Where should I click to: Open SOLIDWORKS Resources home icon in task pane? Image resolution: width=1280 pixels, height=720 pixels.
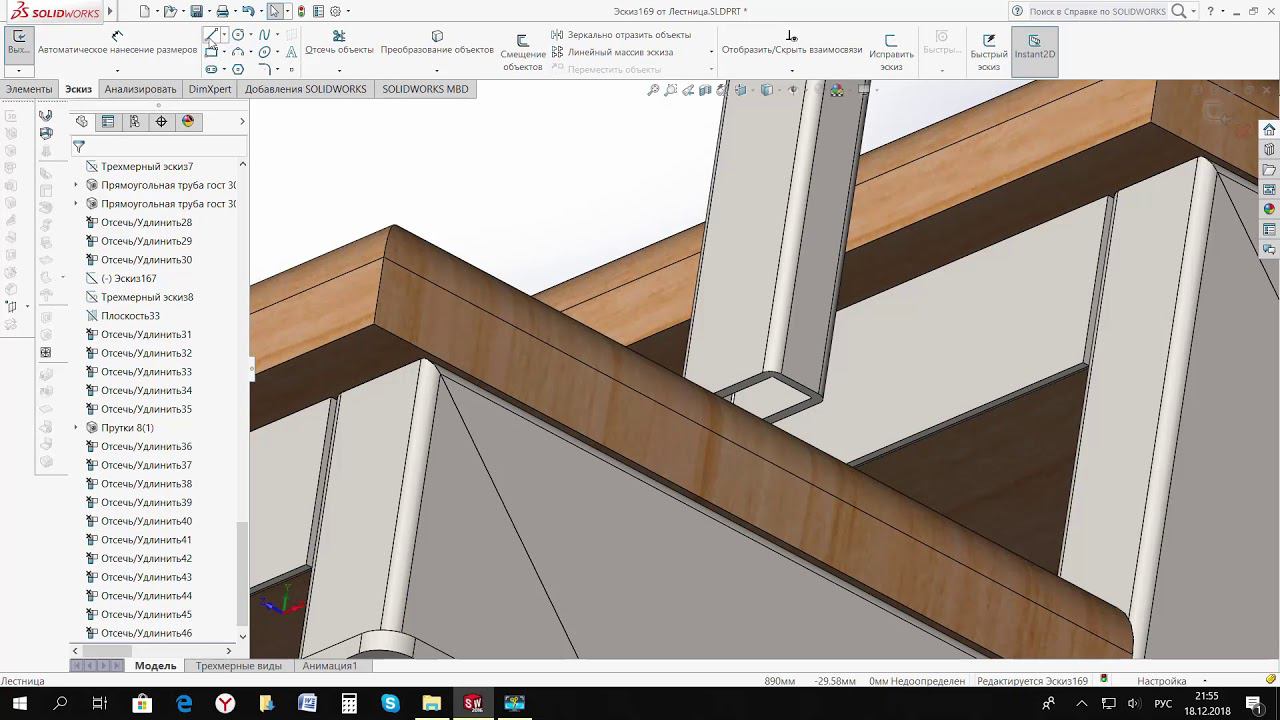[1269, 130]
